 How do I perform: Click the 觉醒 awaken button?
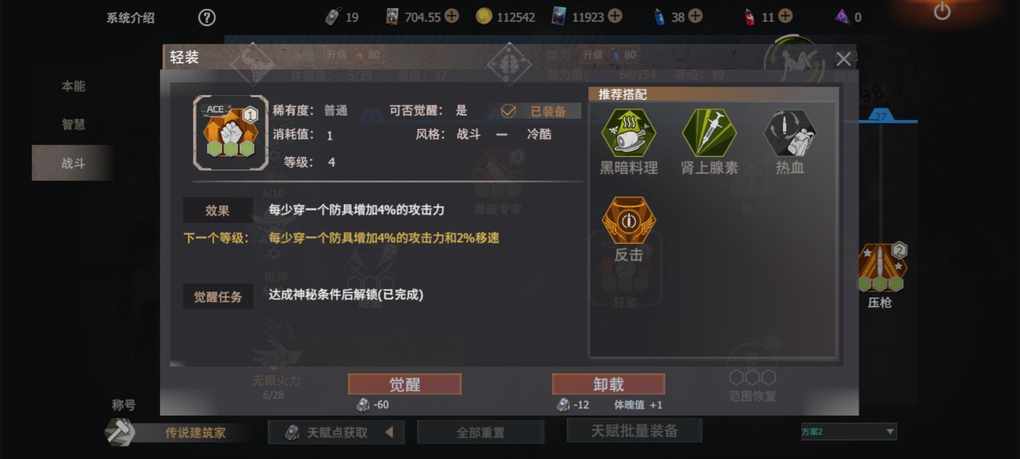405,384
